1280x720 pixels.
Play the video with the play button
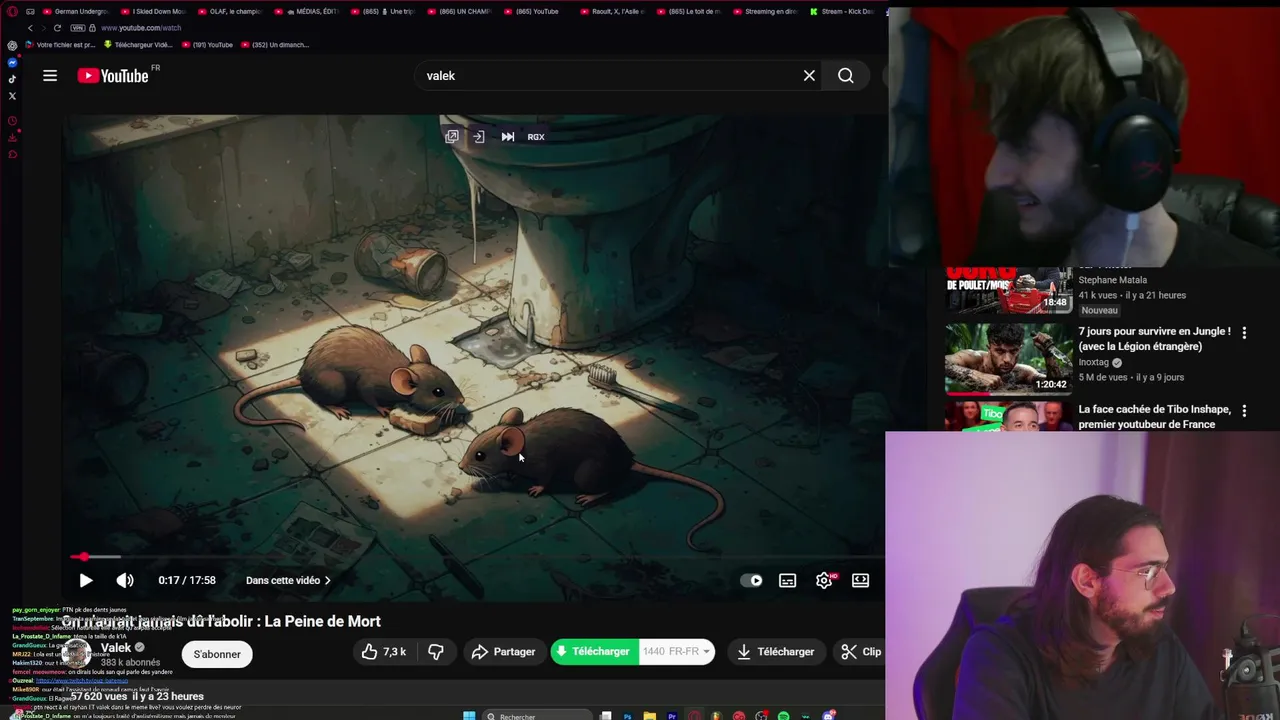coord(86,580)
